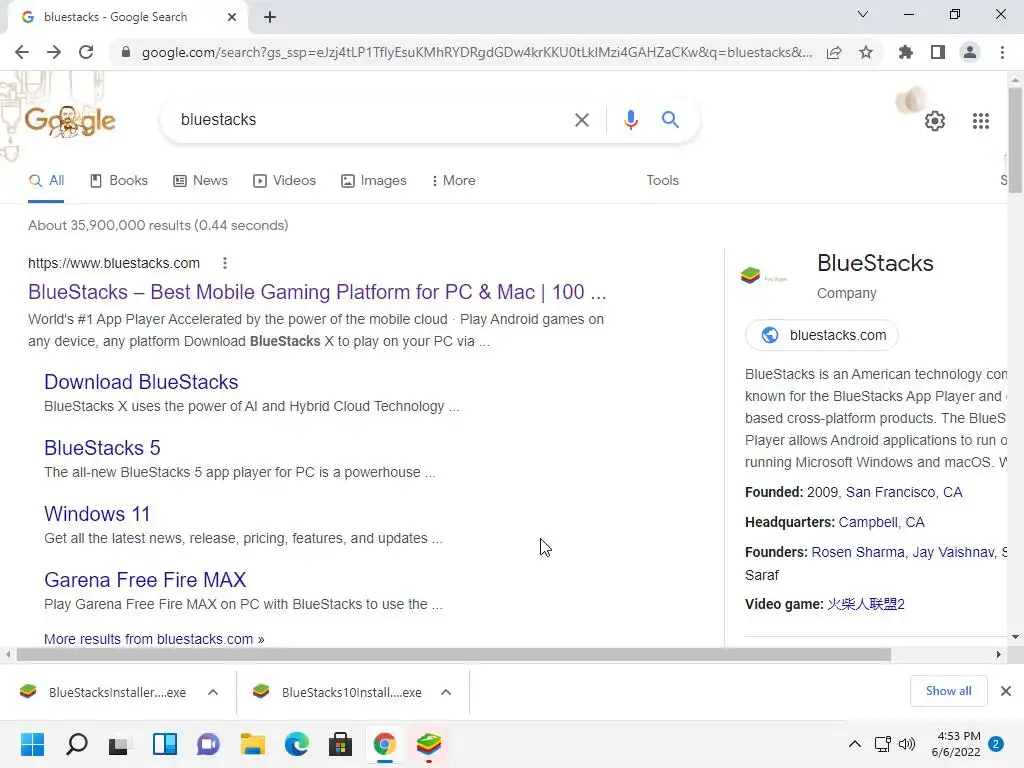Start a voice search with the microphone
This screenshot has height=768, width=1024.
630,120
